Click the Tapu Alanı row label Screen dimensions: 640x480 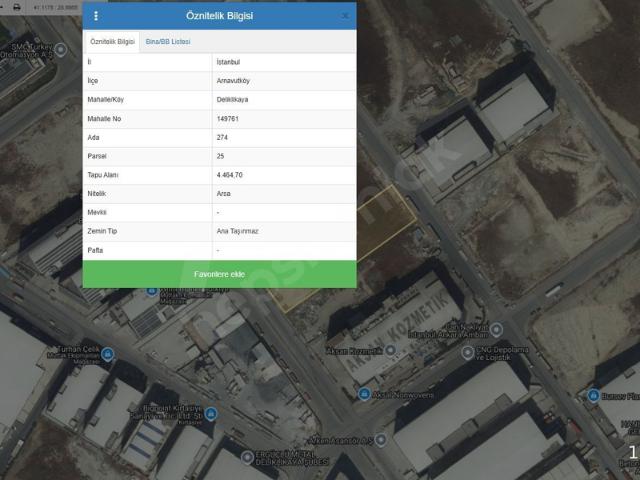point(103,175)
